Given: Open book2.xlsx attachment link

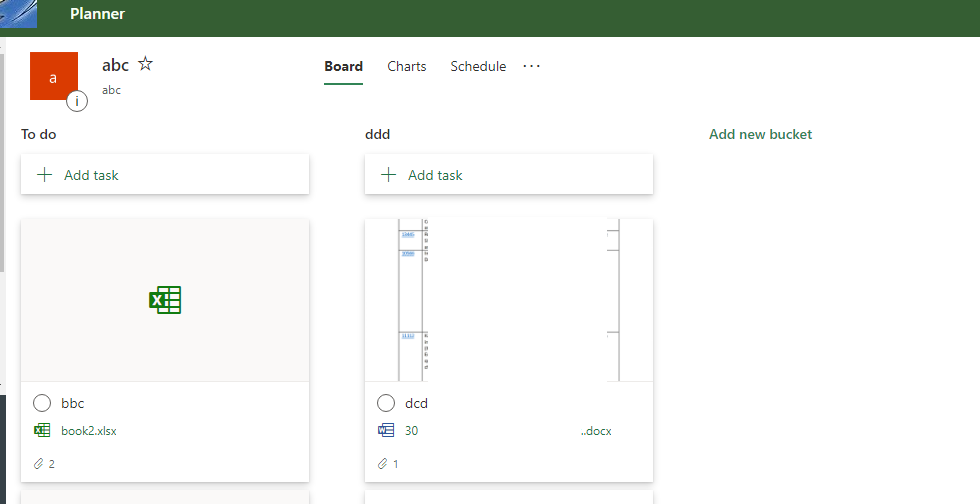Looking at the screenshot, I should click(89, 431).
